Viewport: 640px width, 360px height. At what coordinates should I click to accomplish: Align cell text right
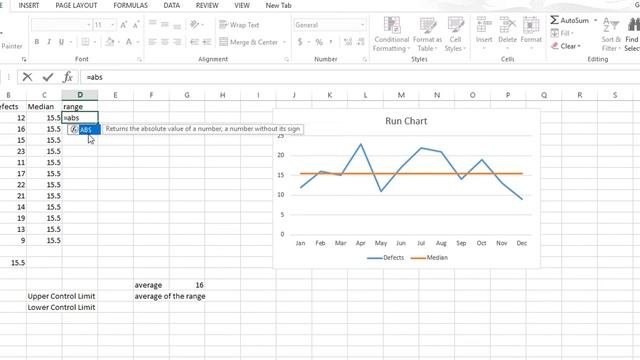coord(177,42)
